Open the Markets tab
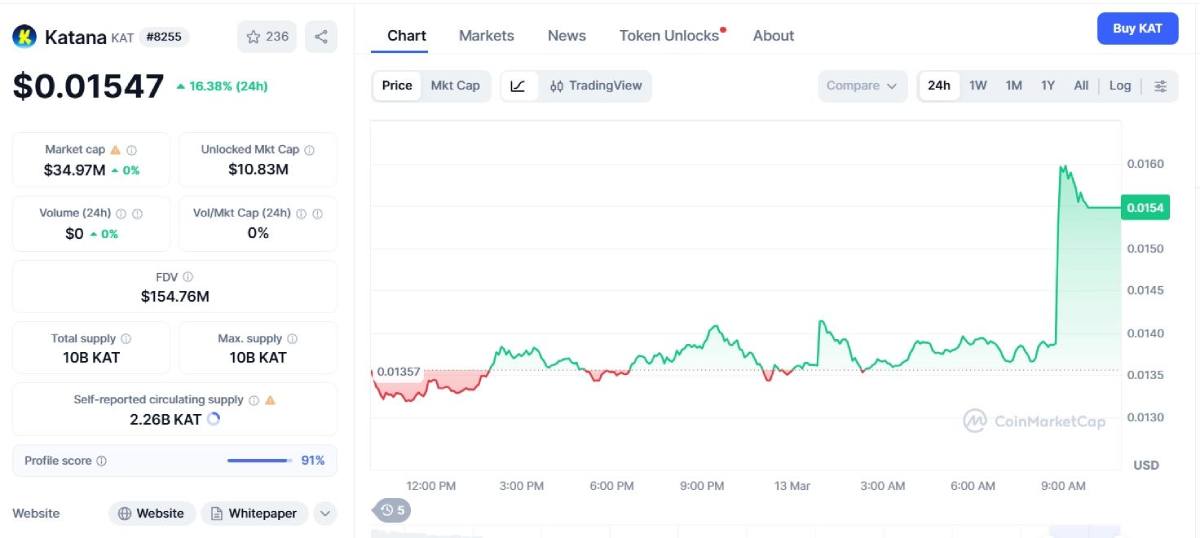Screen dimensions: 1200x538 pos(486,36)
